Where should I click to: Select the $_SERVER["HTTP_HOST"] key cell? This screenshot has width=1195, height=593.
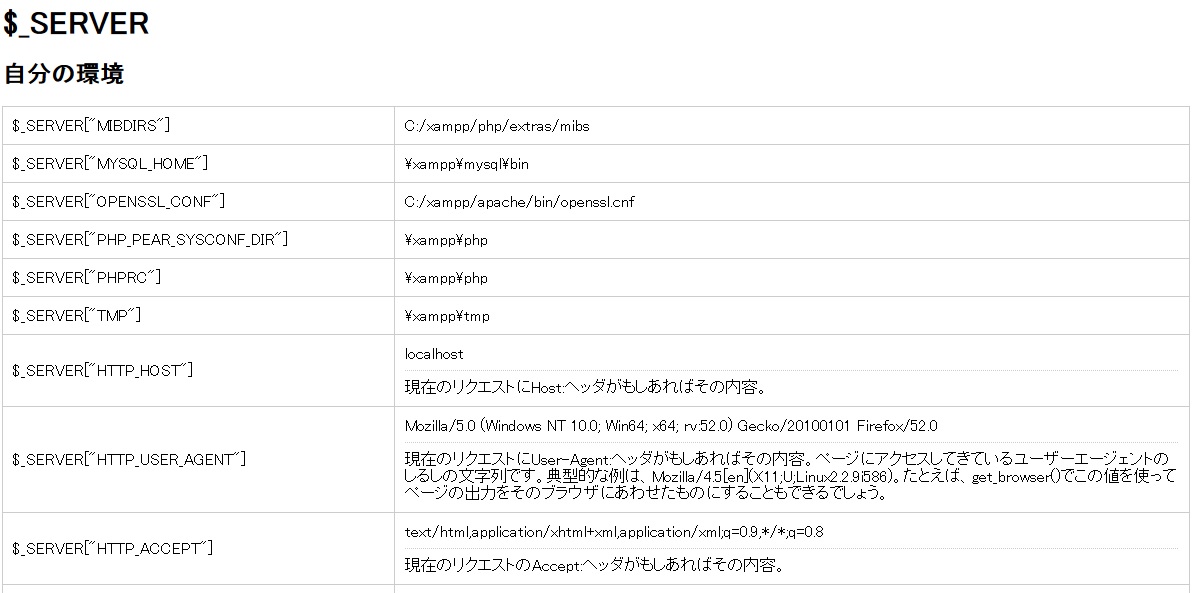(x=198, y=370)
